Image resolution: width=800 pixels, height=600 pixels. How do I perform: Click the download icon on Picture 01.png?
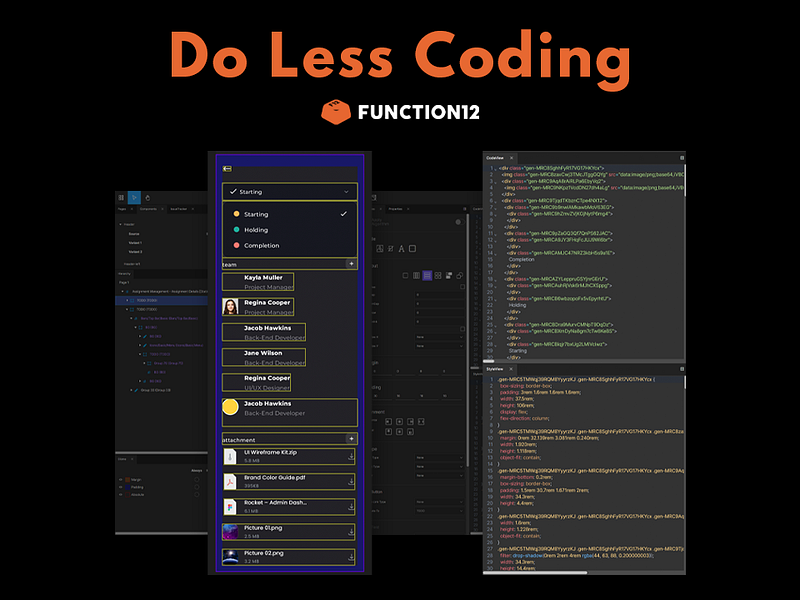tap(351, 530)
